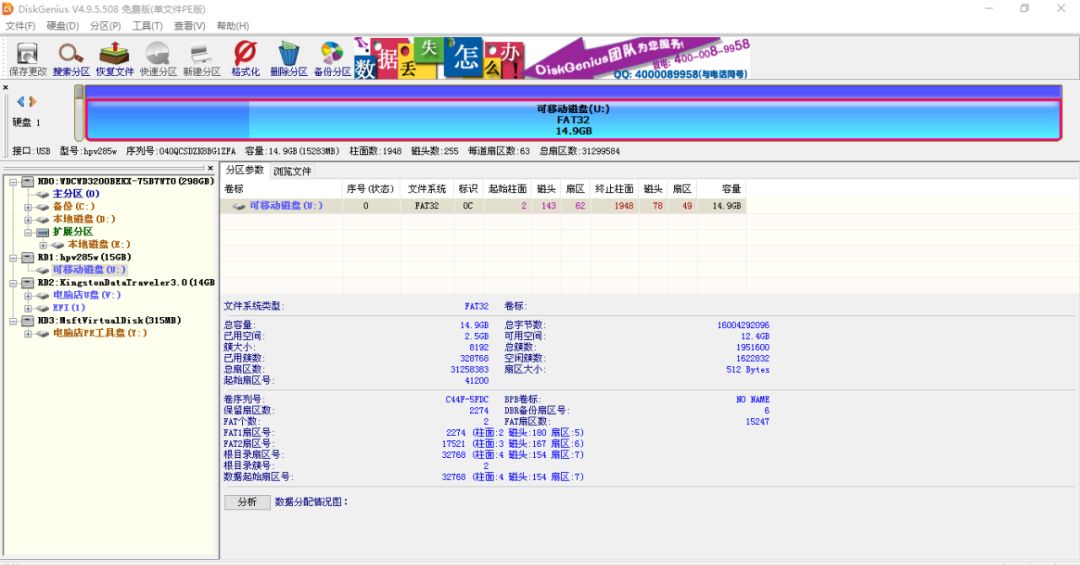Open the 工具(T) menu

[x=147, y=25]
